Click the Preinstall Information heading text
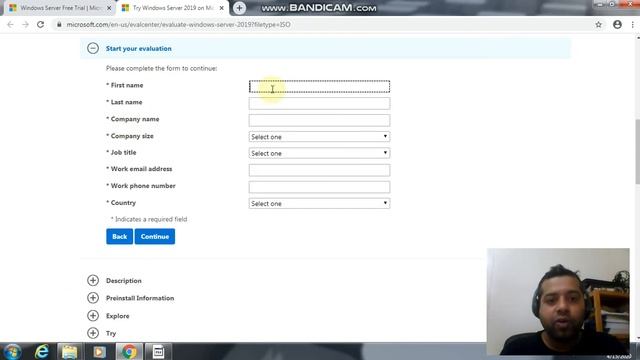640x360 pixels. [140, 298]
